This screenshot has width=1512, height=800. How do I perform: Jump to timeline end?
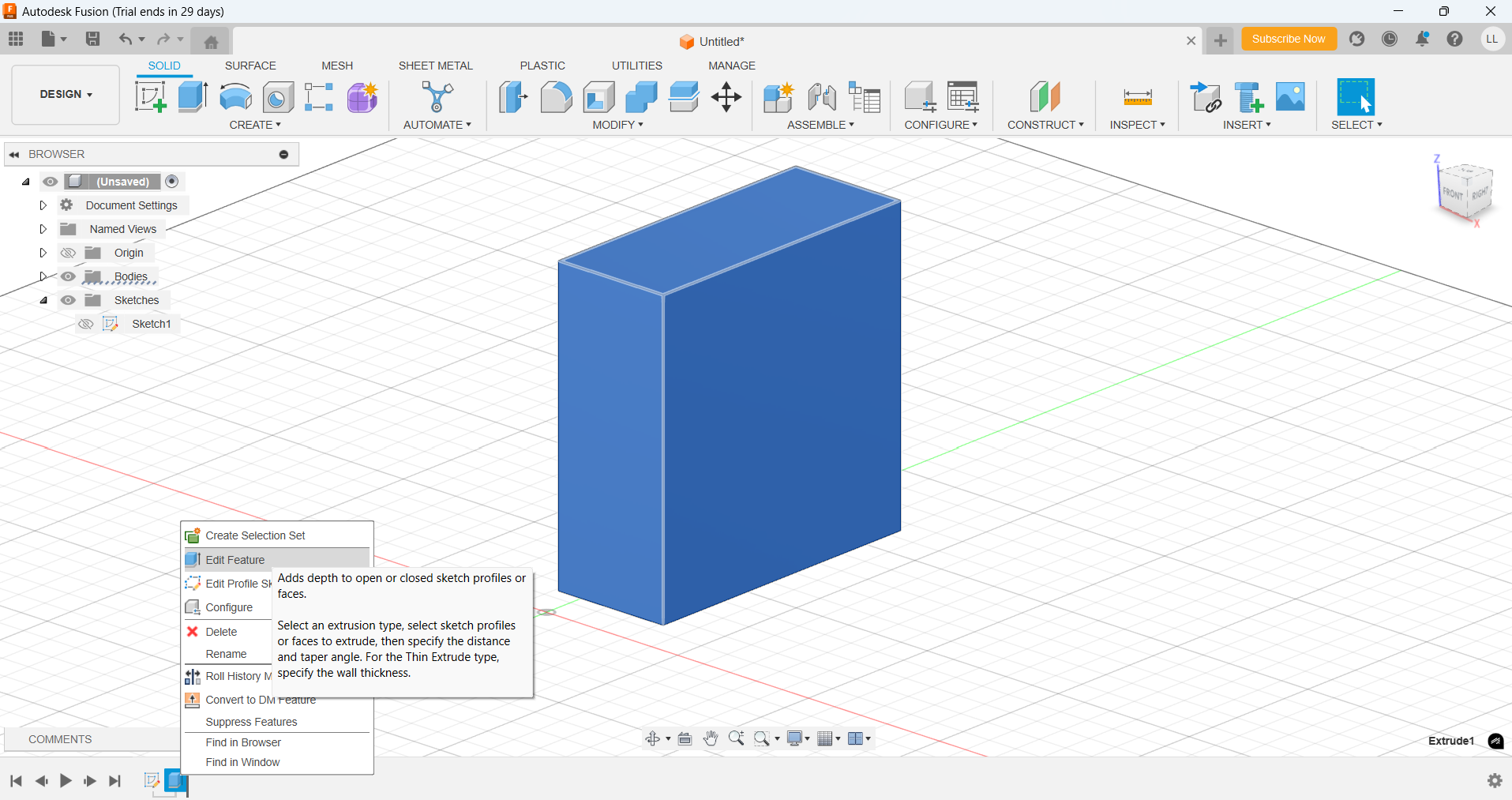click(115, 781)
